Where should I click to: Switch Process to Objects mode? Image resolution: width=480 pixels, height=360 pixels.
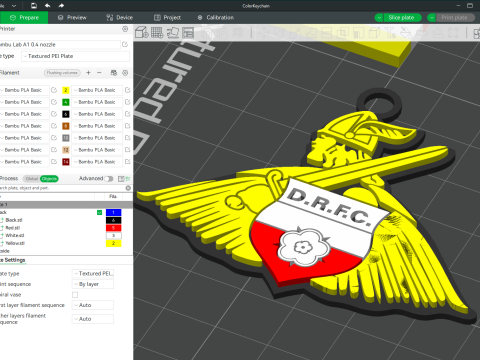pos(49,179)
